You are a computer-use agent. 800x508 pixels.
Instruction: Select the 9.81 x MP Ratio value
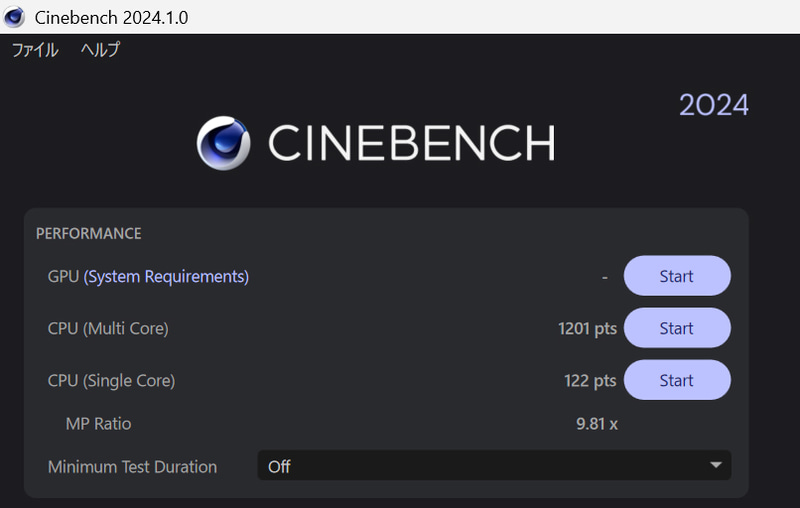click(597, 423)
